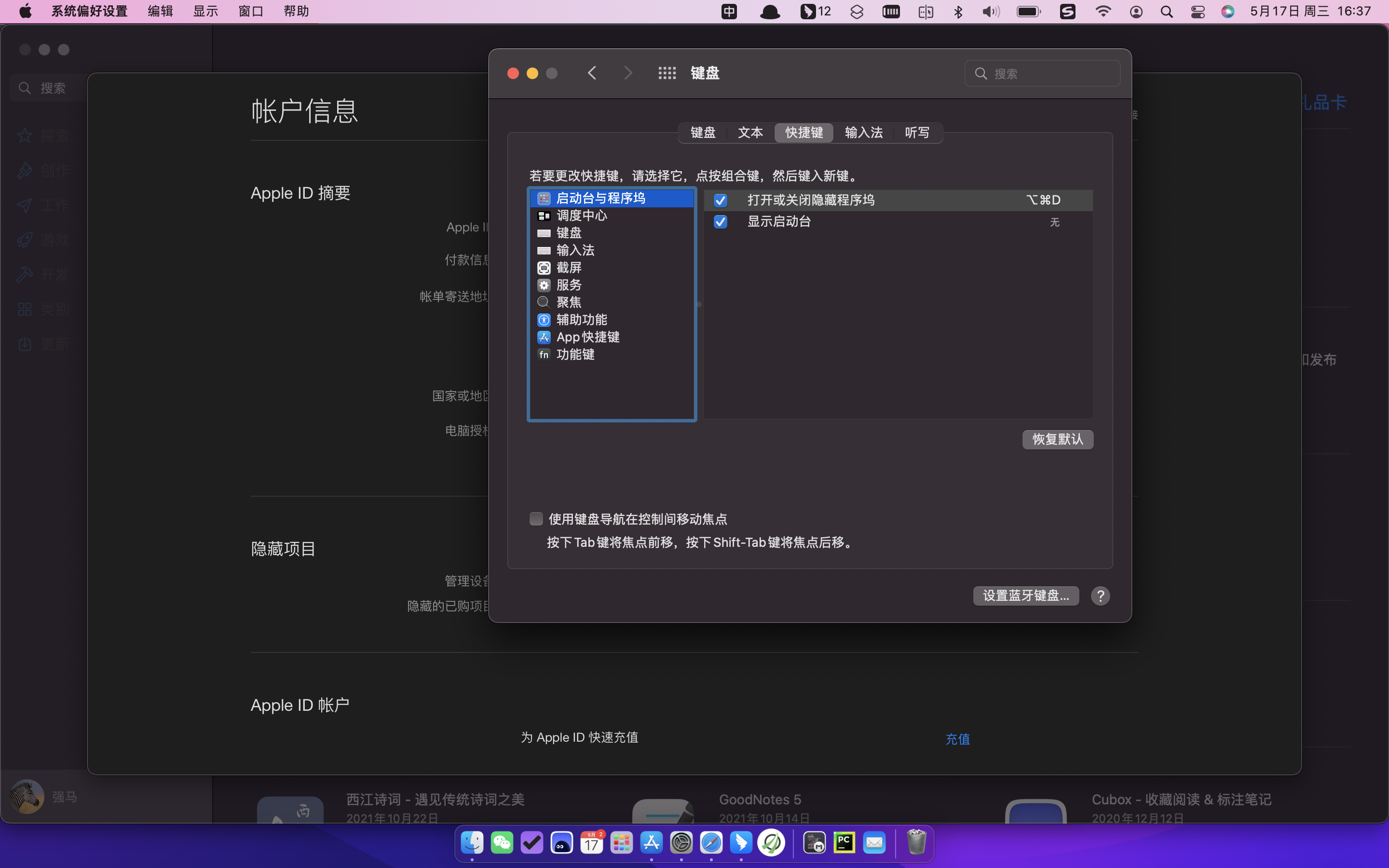This screenshot has height=868, width=1389.
Task: Open 开发 in App Store sidebar
Action: click(43, 274)
